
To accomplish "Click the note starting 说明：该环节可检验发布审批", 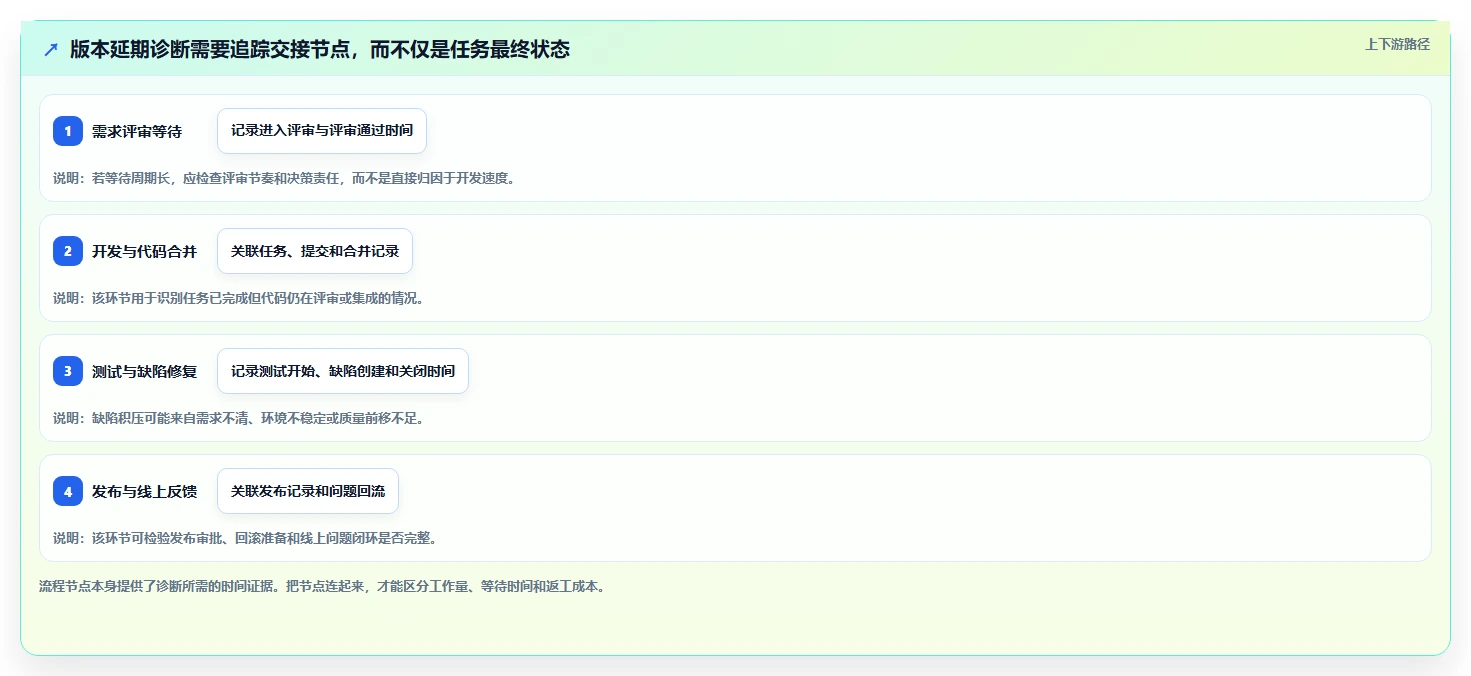I will click(245, 538).
